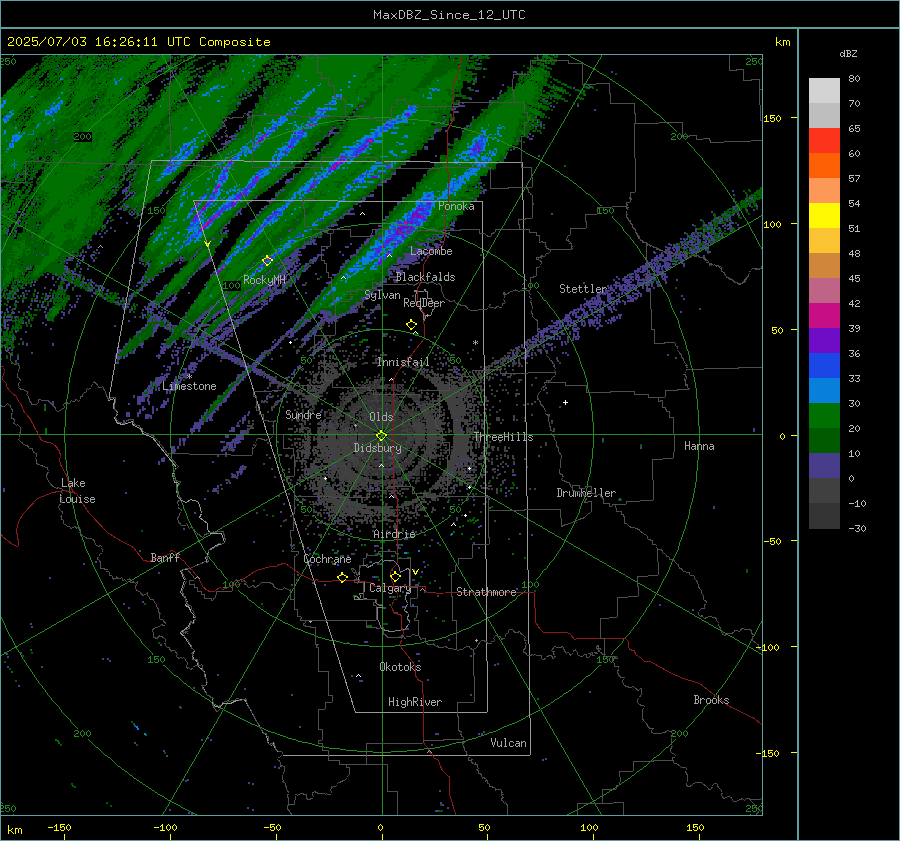Click the -100 tick on bottom km axis
Viewport: 900px width, 841px height.
tap(165, 828)
